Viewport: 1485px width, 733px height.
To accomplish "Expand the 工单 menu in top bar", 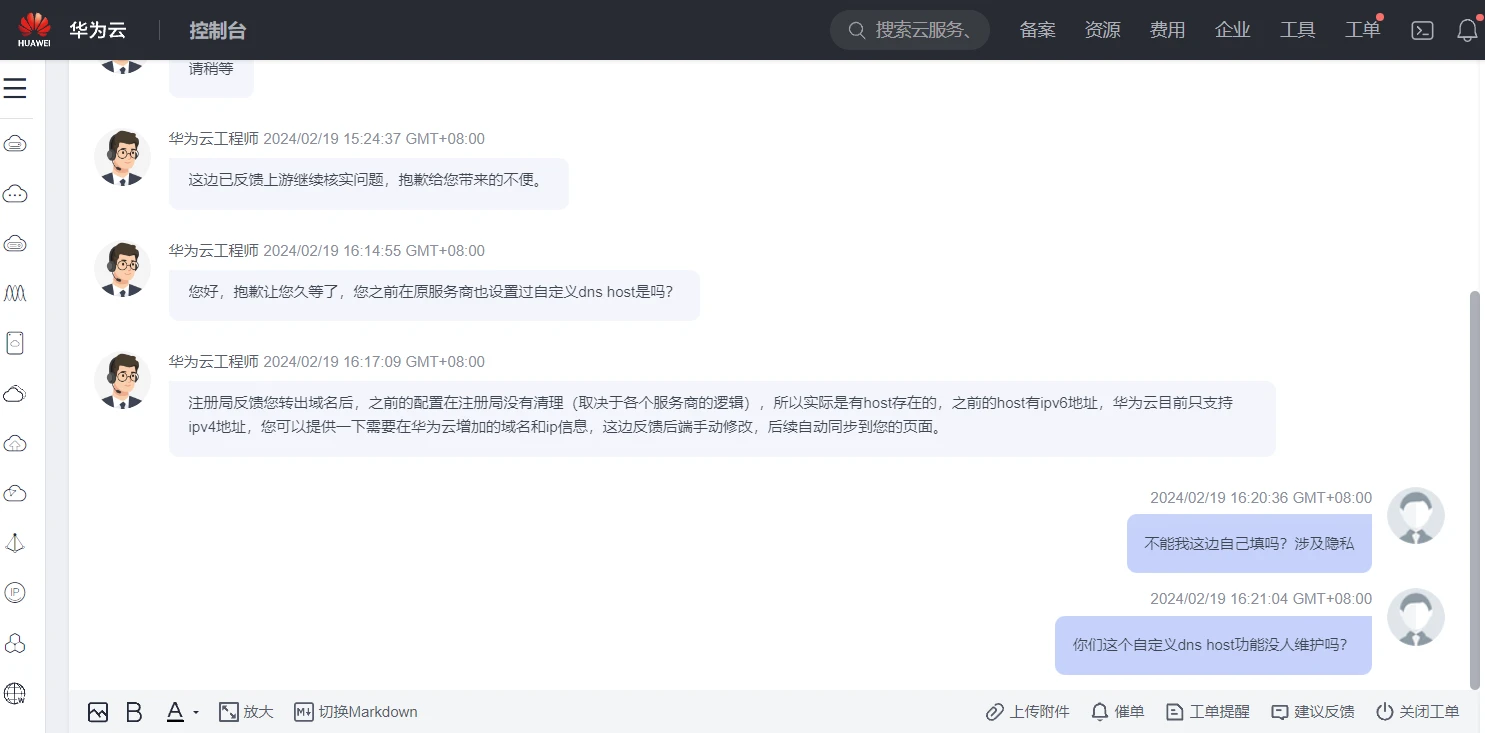I will coord(1362,30).
